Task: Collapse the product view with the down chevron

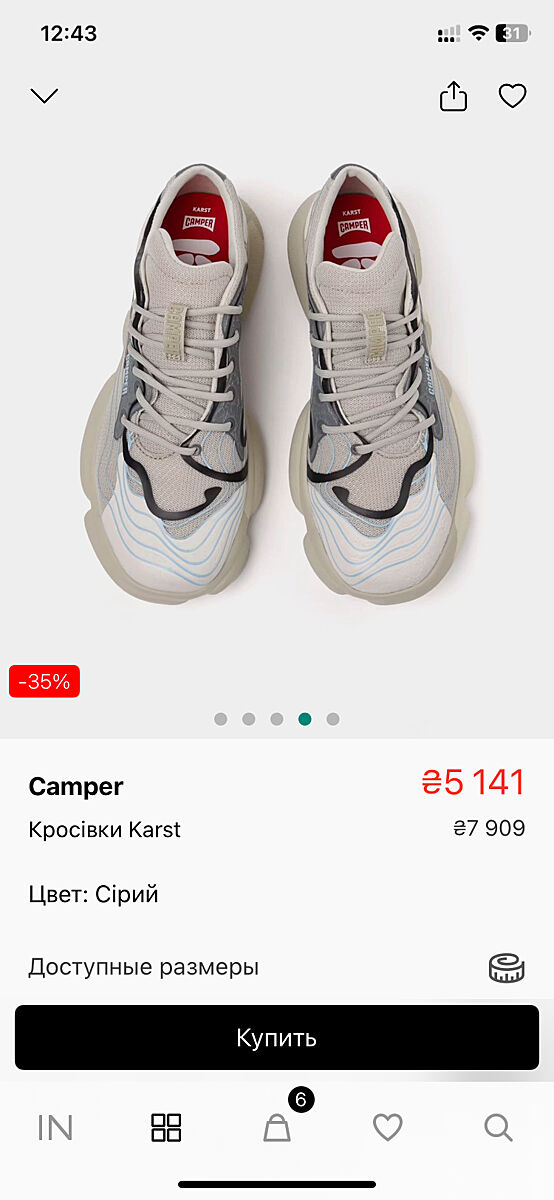Action: [44, 96]
